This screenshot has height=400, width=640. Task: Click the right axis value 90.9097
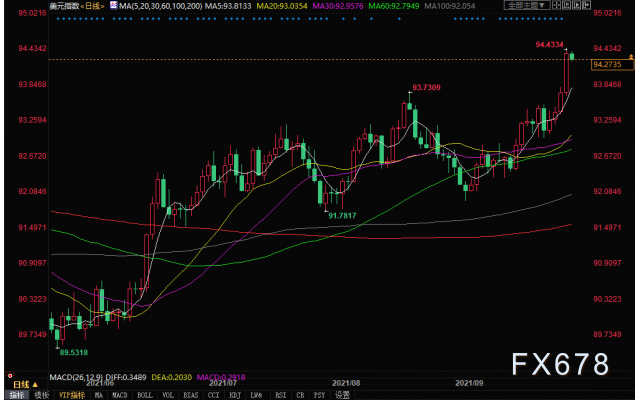tap(607, 263)
